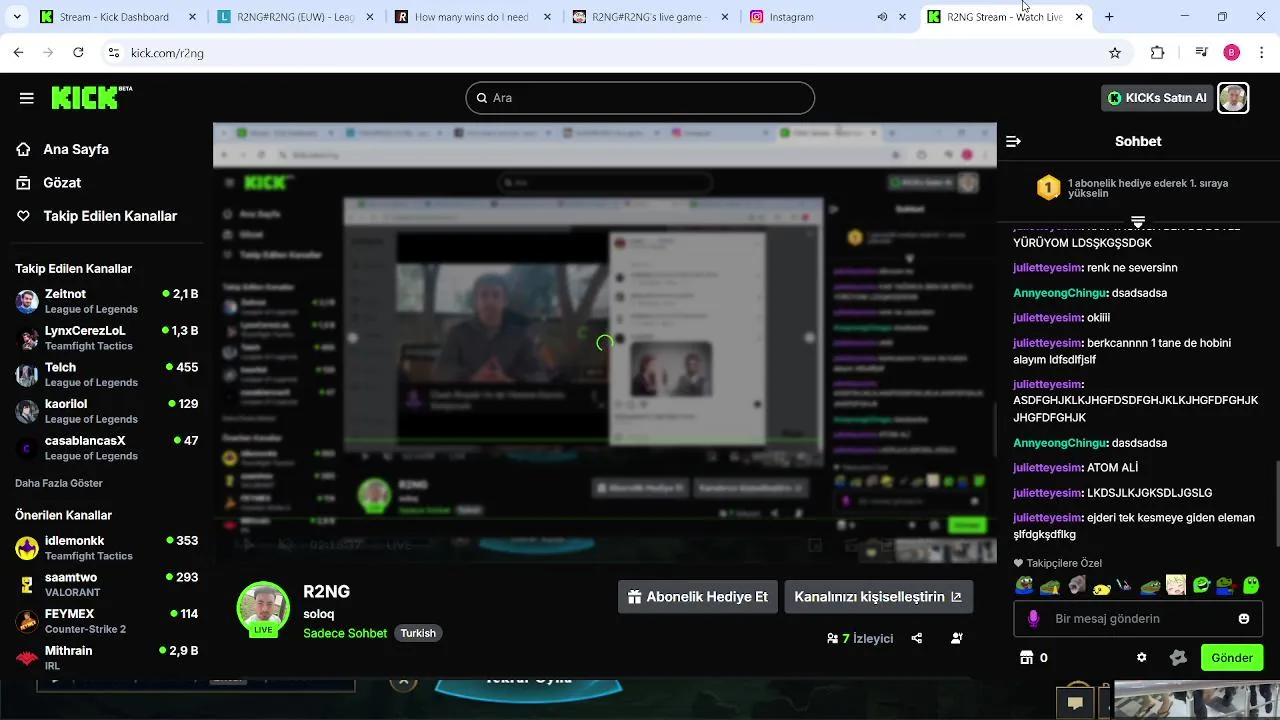This screenshot has height=720, width=1280.
Task: Bookmark this page with star
Action: pyautogui.click(x=1115, y=53)
